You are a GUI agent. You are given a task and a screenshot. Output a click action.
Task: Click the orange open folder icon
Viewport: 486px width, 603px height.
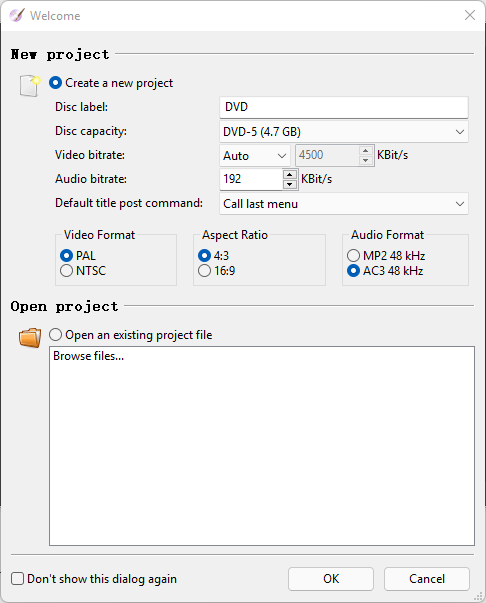30,338
